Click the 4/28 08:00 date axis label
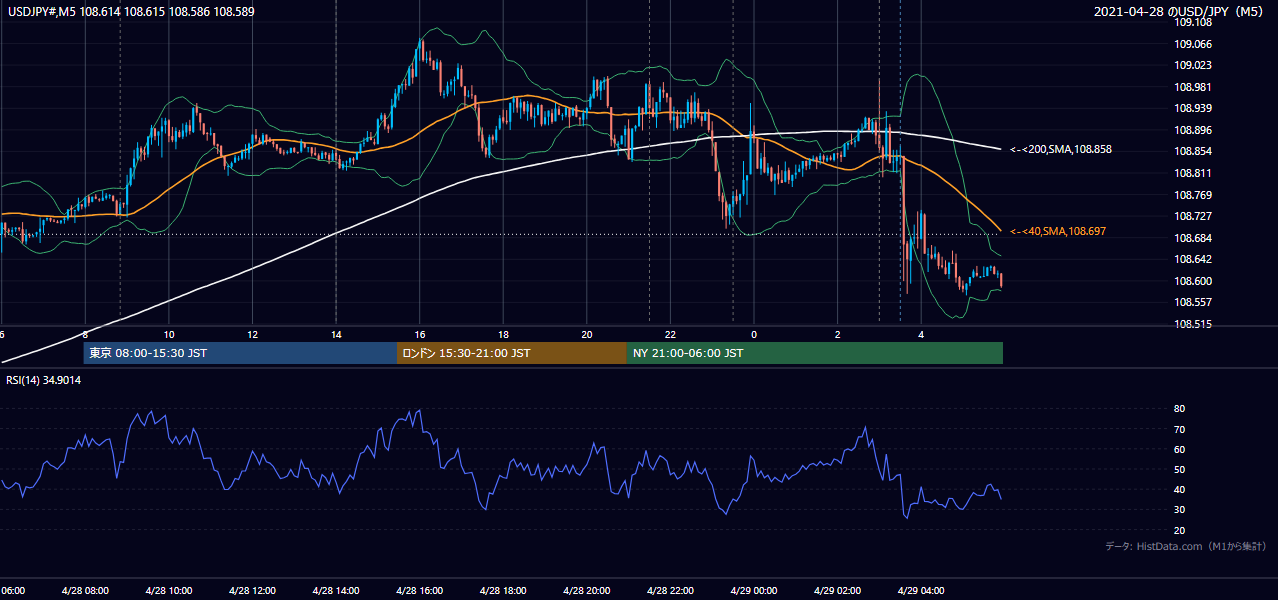Image resolution: width=1278 pixels, height=600 pixels. click(x=84, y=591)
